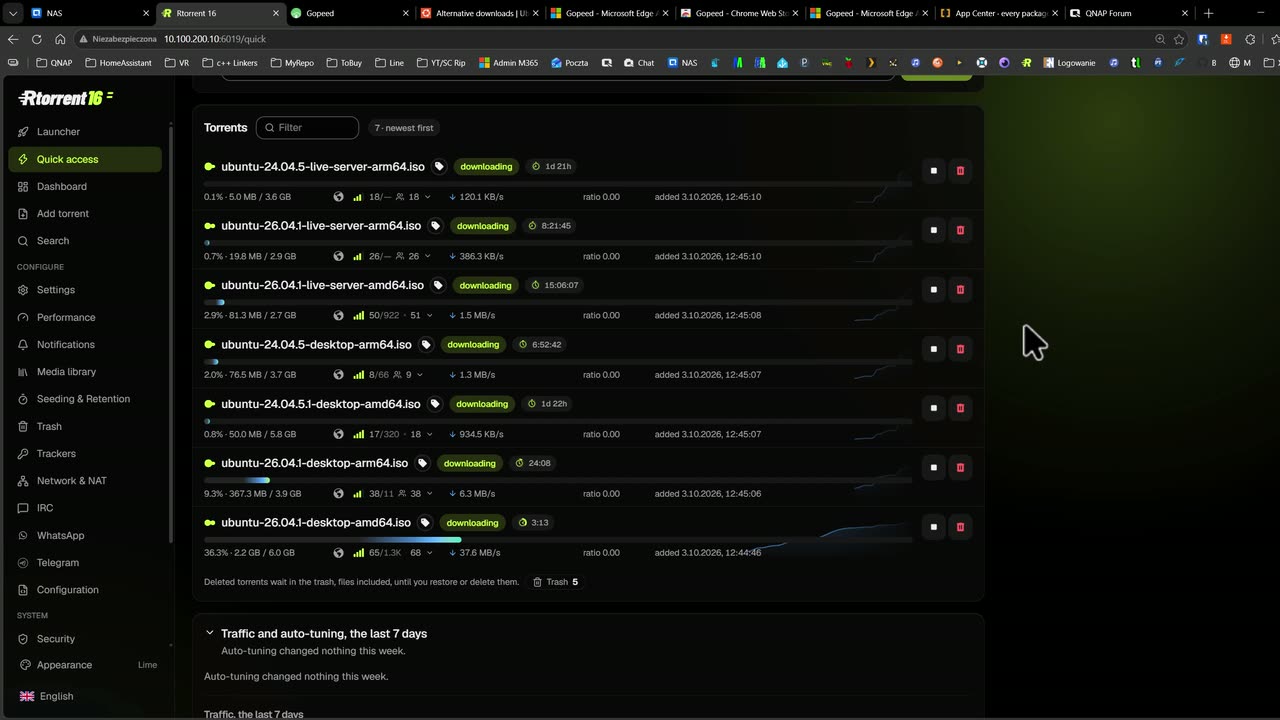Reload the page with the browser refresh button
The height and width of the screenshot is (720, 1280).
coord(36,39)
